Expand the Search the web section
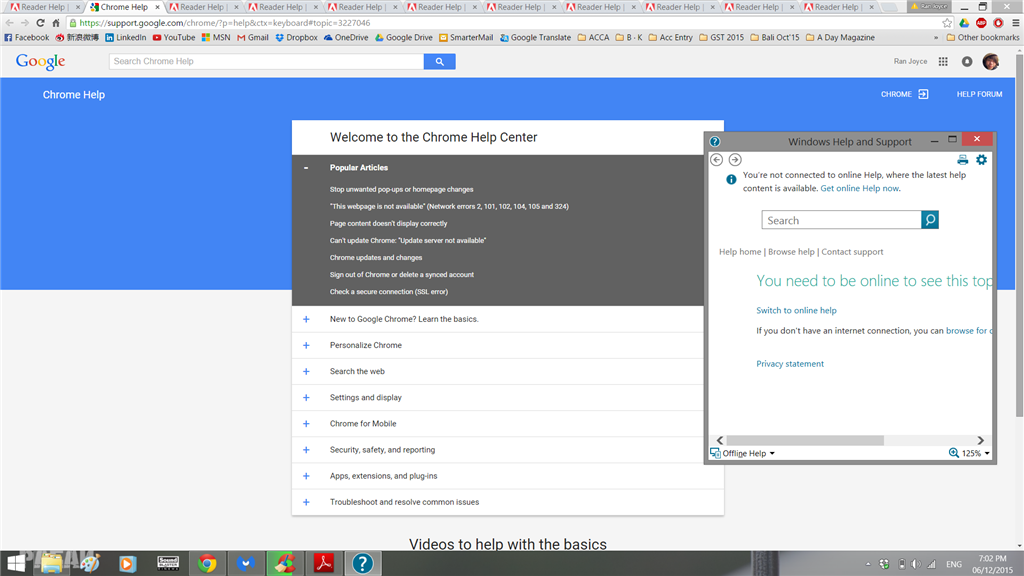 click(x=306, y=372)
